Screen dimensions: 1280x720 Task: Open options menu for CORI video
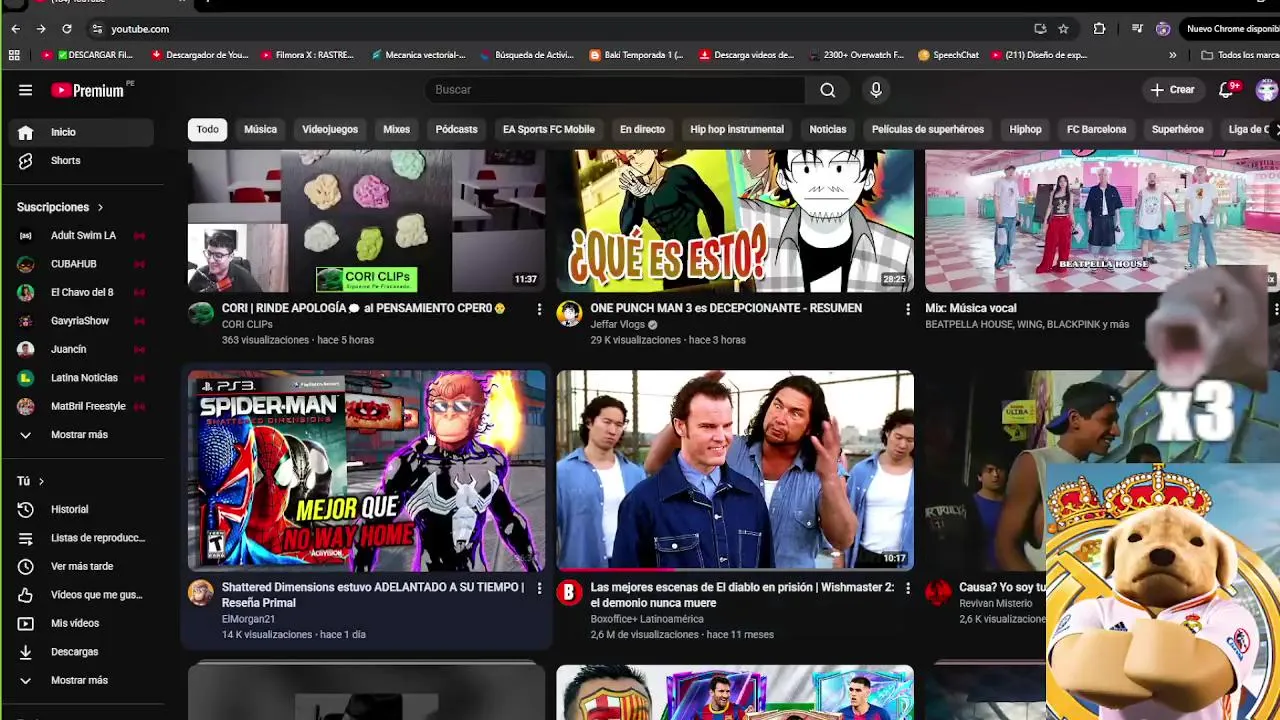click(539, 309)
